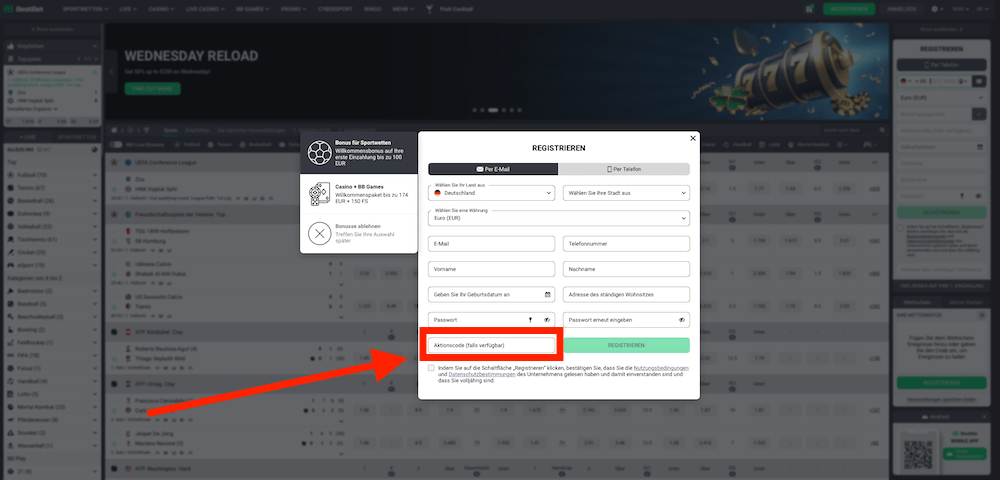This screenshot has width=1000, height=480.
Task: Focus the Nachname input field
Action: pyautogui.click(x=626, y=269)
